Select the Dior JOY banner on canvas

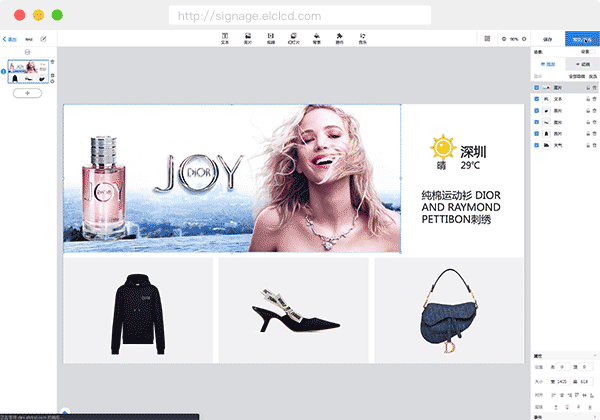(232, 178)
